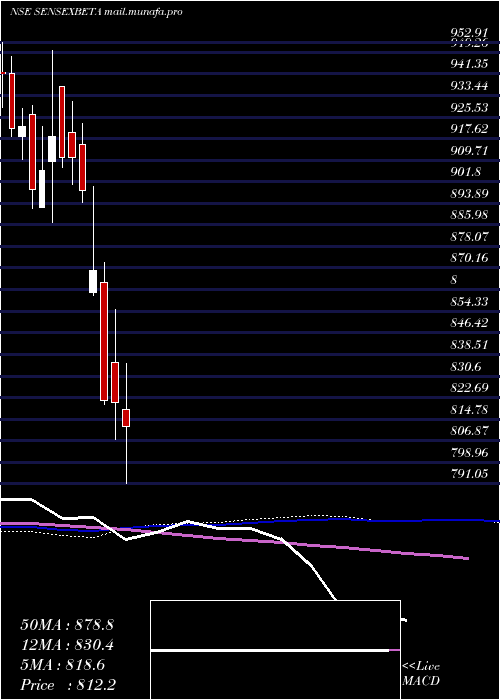Click the MACD box at the bottom
500x700 pixels.
(275, 650)
